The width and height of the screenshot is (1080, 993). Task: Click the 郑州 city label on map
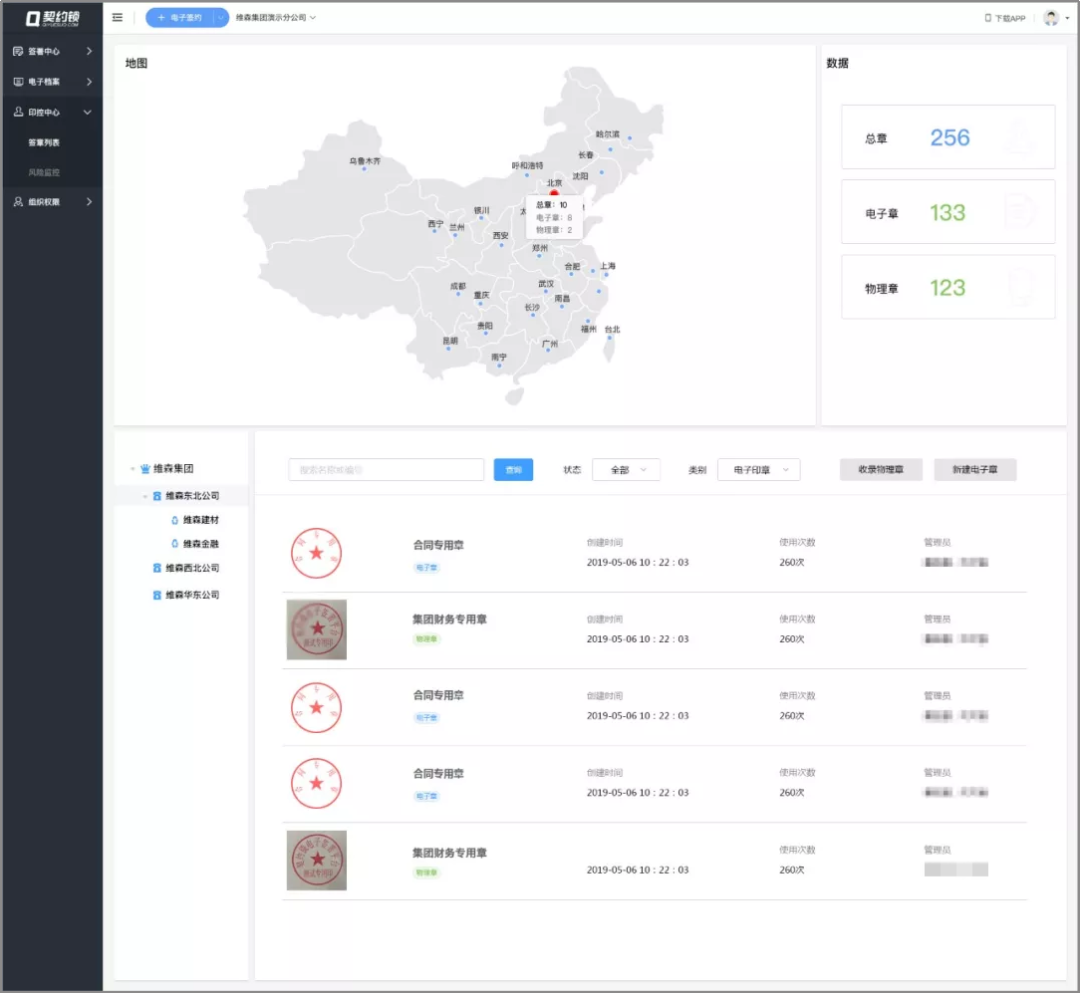[540, 249]
